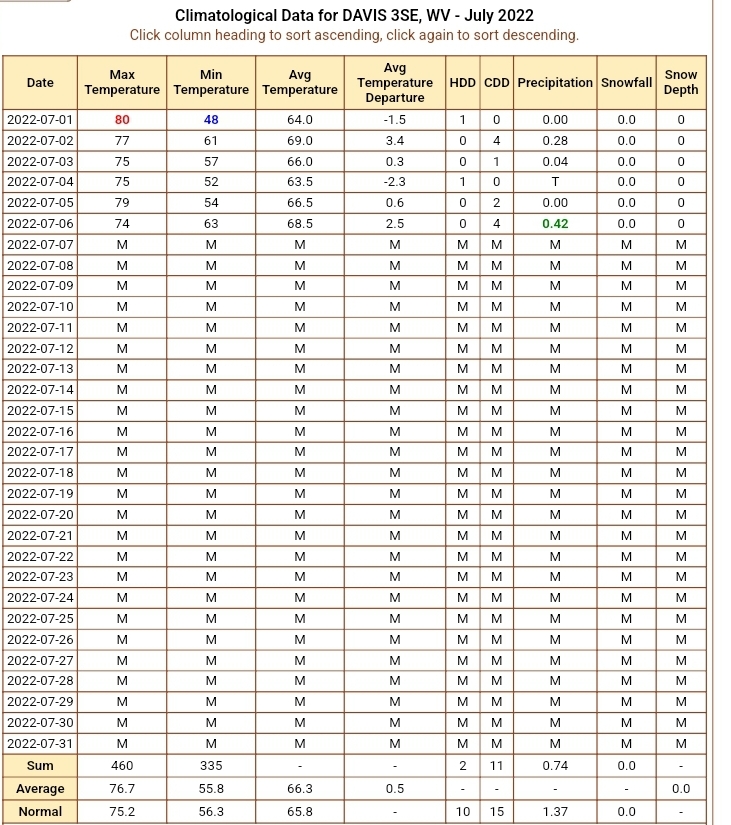Image resolution: width=731 pixels, height=825 pixels.
Task: Sort by Max Temperature column heading
Action: [x=122, y=83]
